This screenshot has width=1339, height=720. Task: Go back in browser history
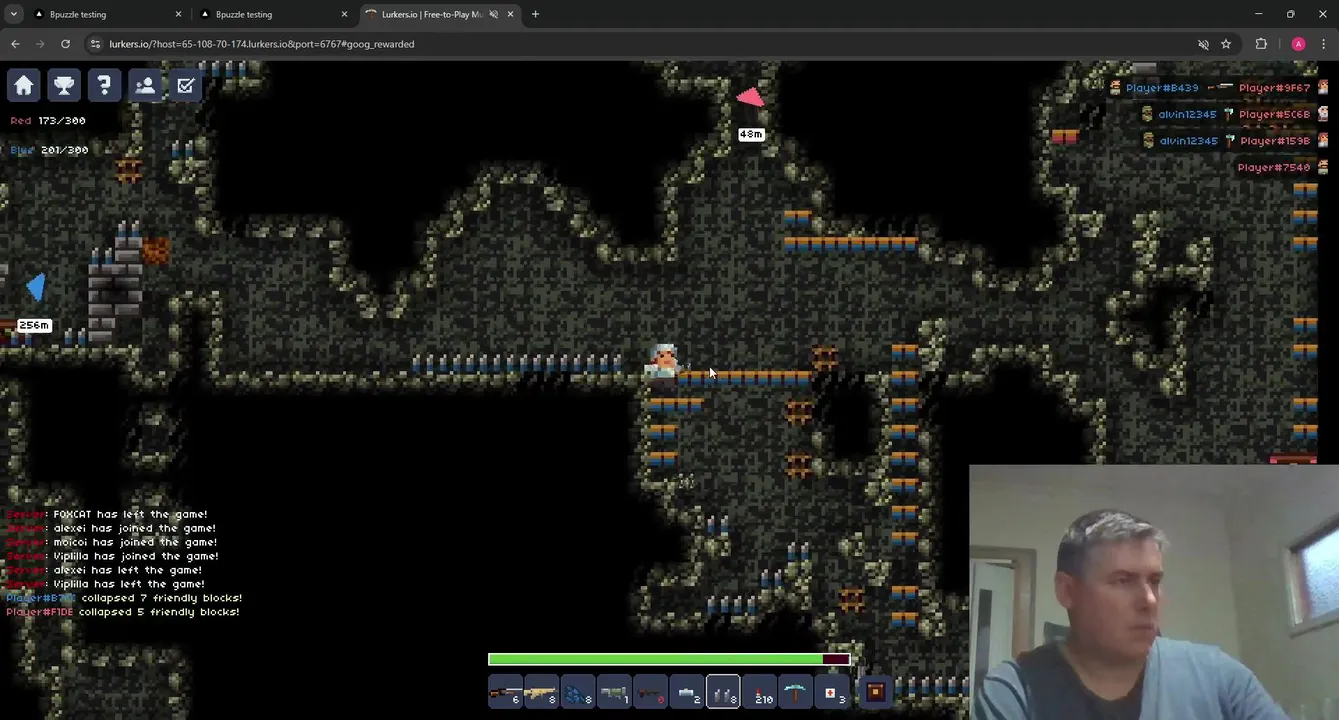point(15,44)
